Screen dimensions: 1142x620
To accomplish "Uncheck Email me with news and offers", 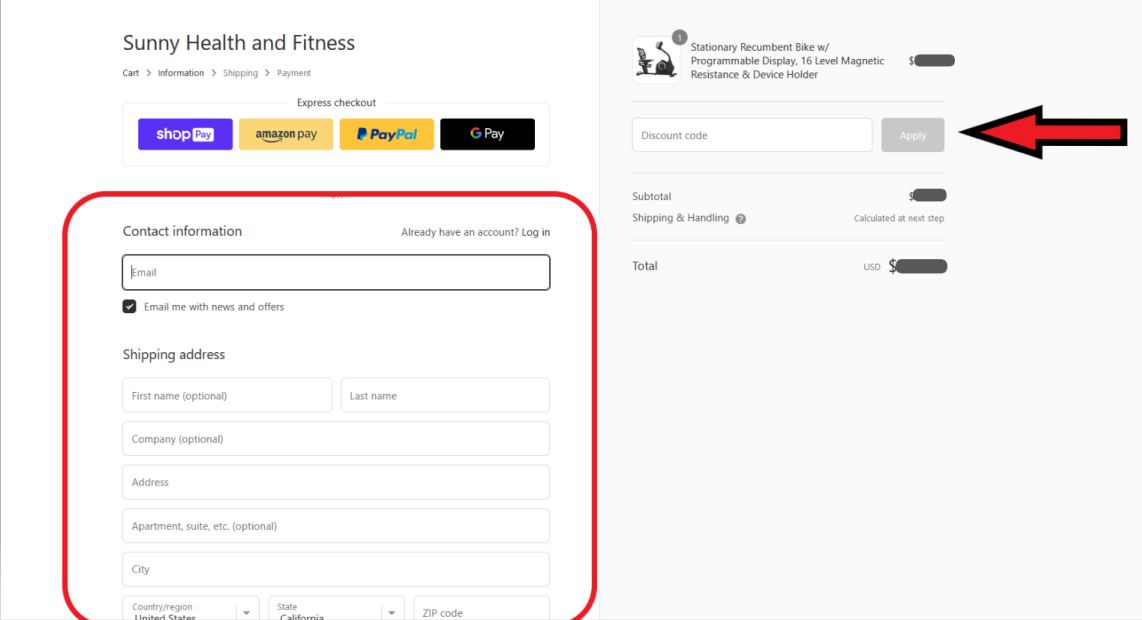I will pos(130,307).
